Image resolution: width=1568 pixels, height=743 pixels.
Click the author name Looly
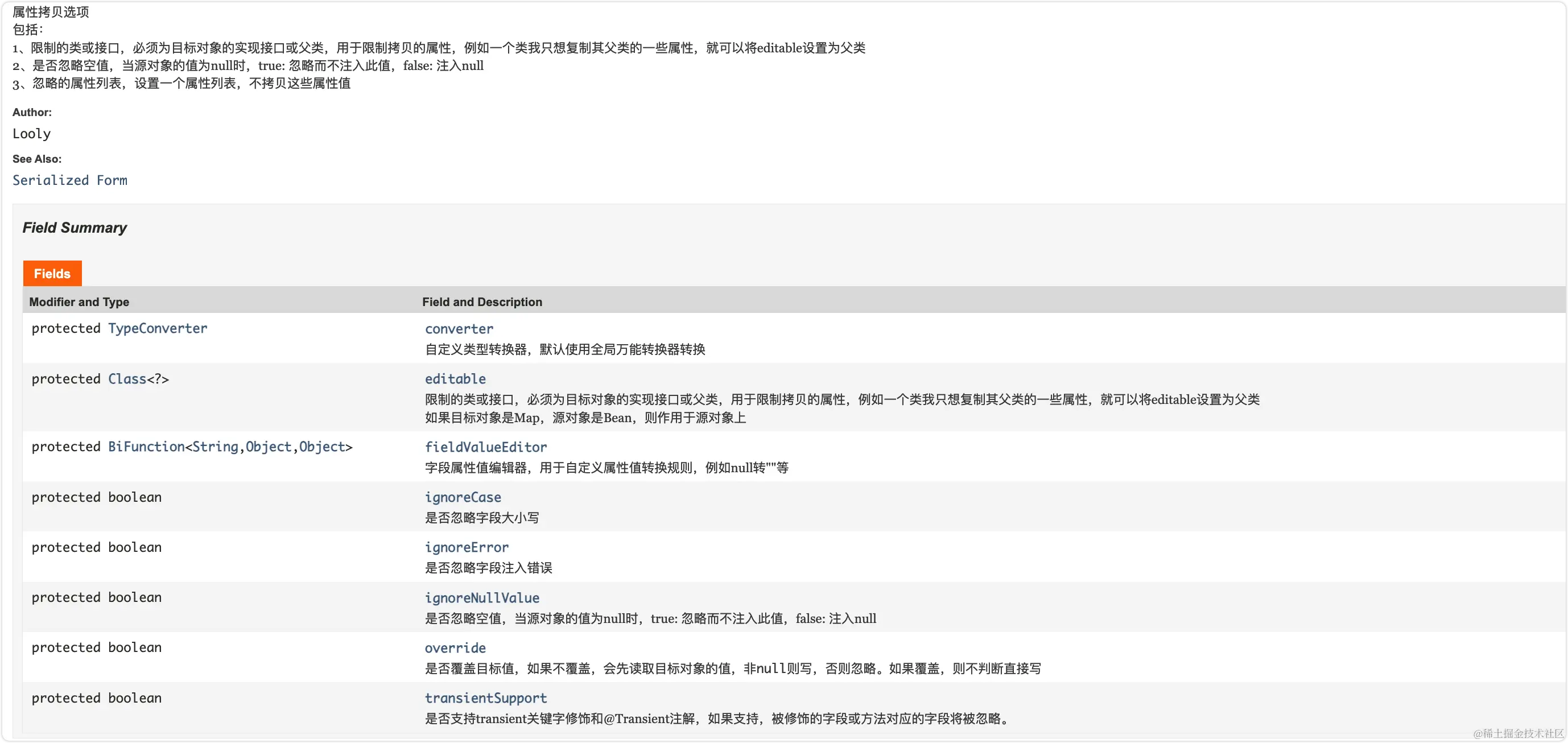32,134
